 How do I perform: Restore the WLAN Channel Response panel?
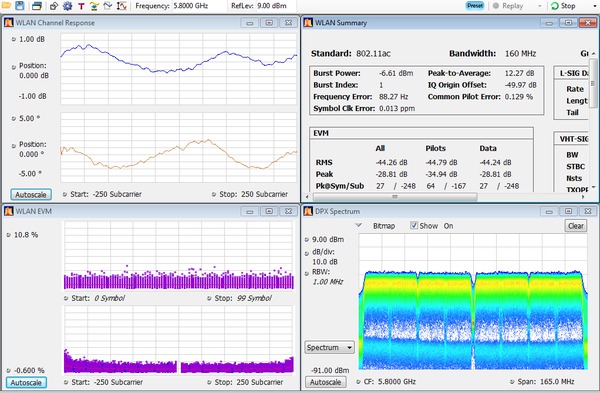tap(269, 23)
